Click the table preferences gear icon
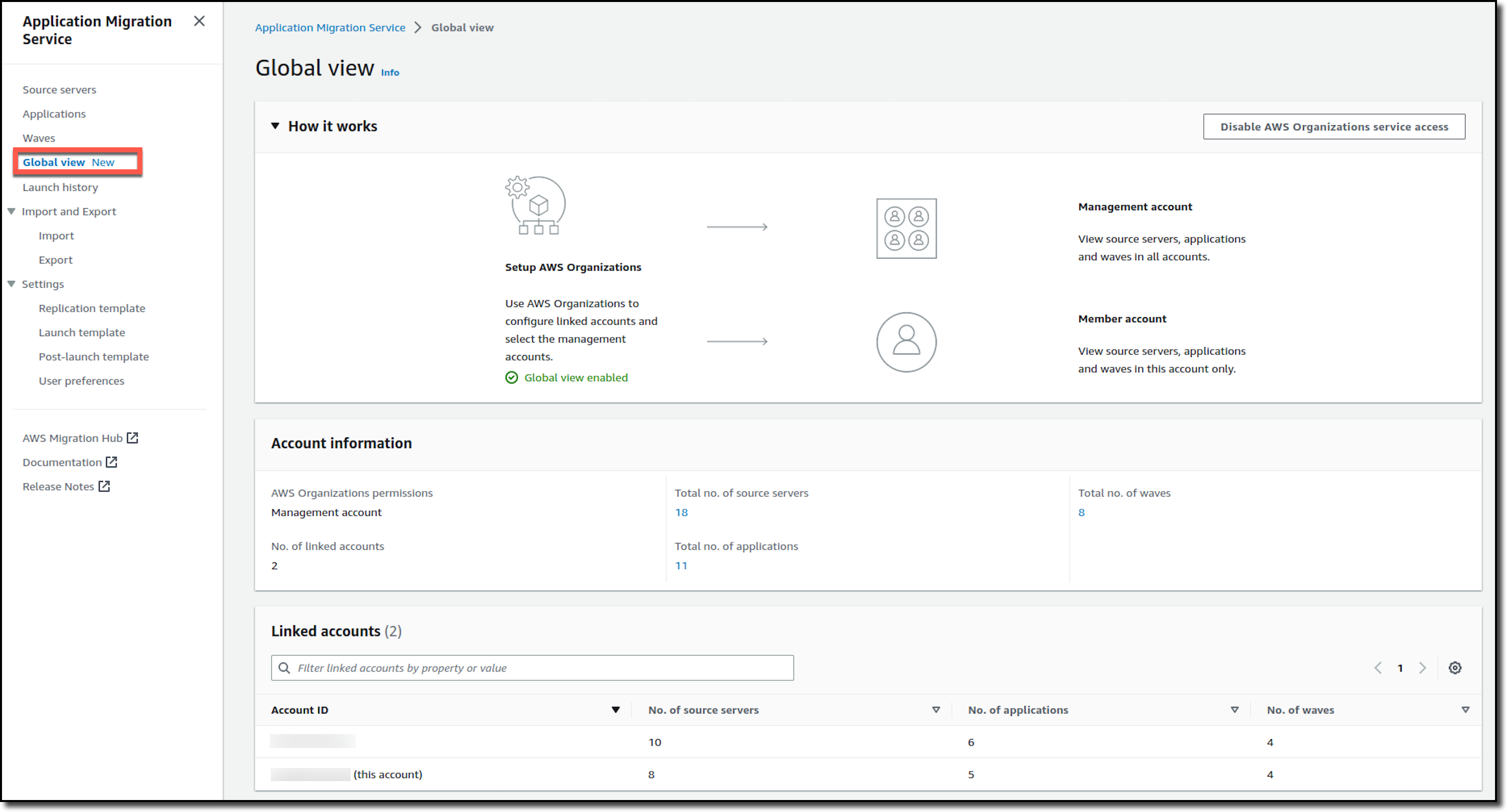This screenshot has height=812, width=1507. point(1455,668)
